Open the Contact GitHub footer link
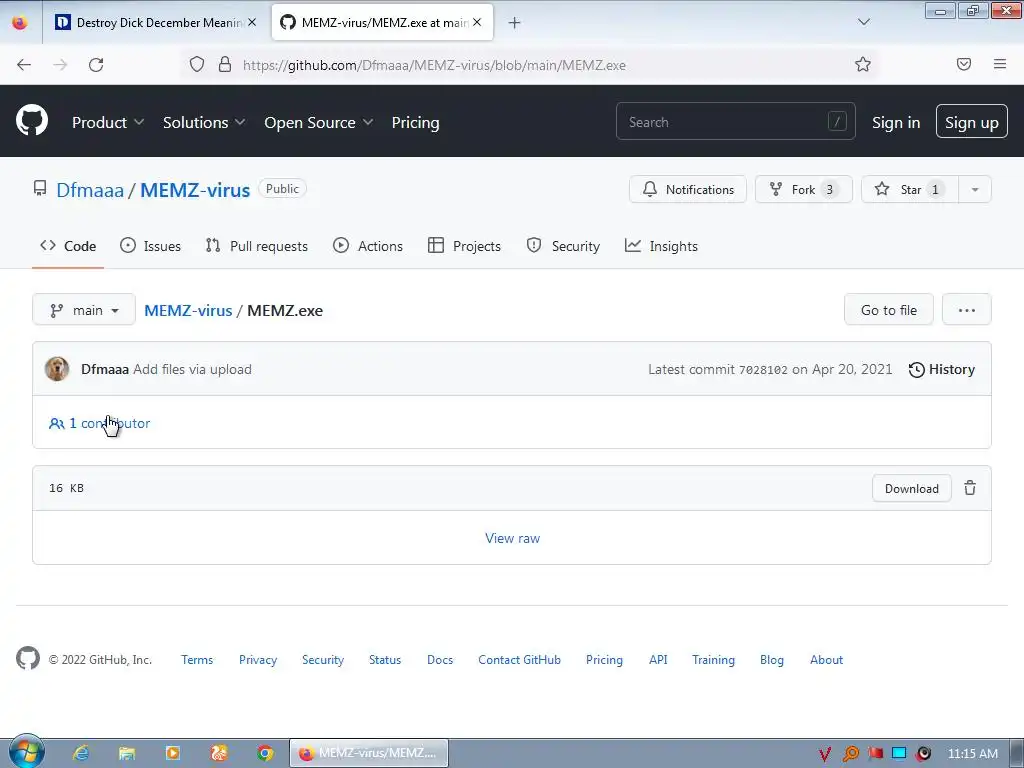1024x768 pixels. click(x=519, y=660)
